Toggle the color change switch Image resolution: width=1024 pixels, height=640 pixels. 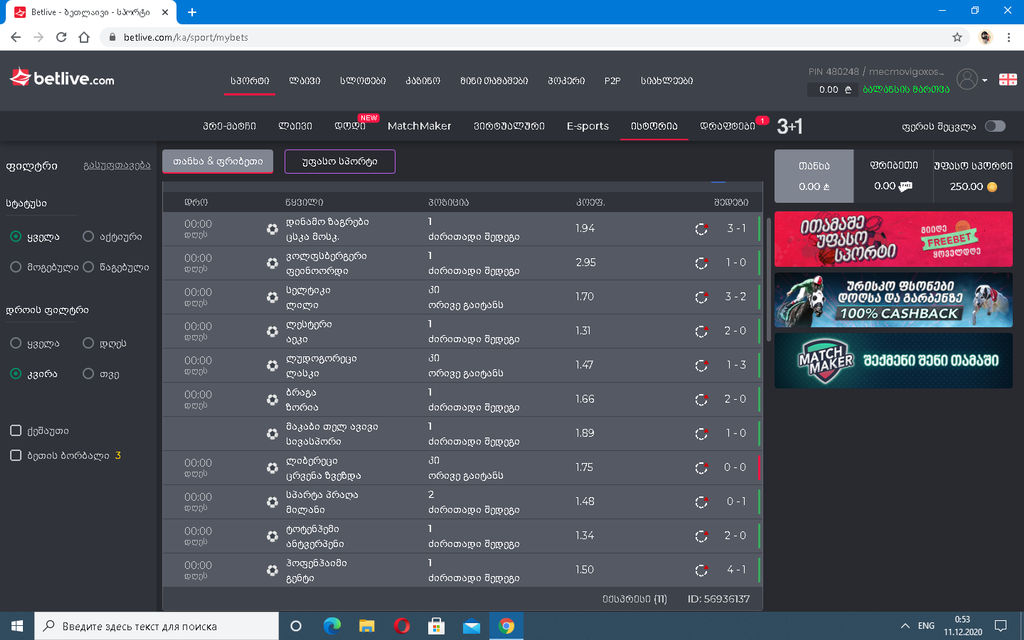(x=995, y=126)
